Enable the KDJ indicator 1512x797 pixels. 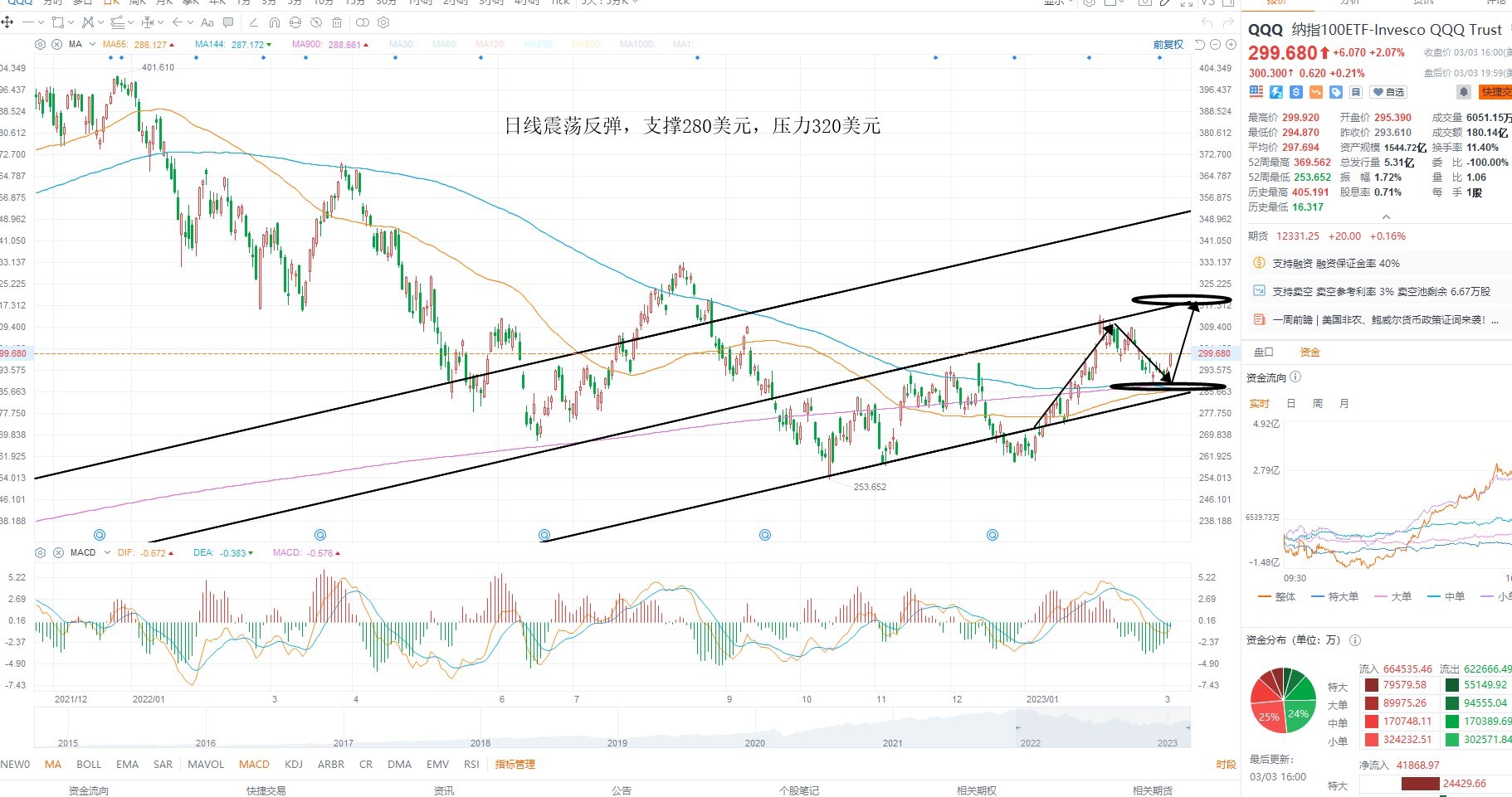coord(294,765)
